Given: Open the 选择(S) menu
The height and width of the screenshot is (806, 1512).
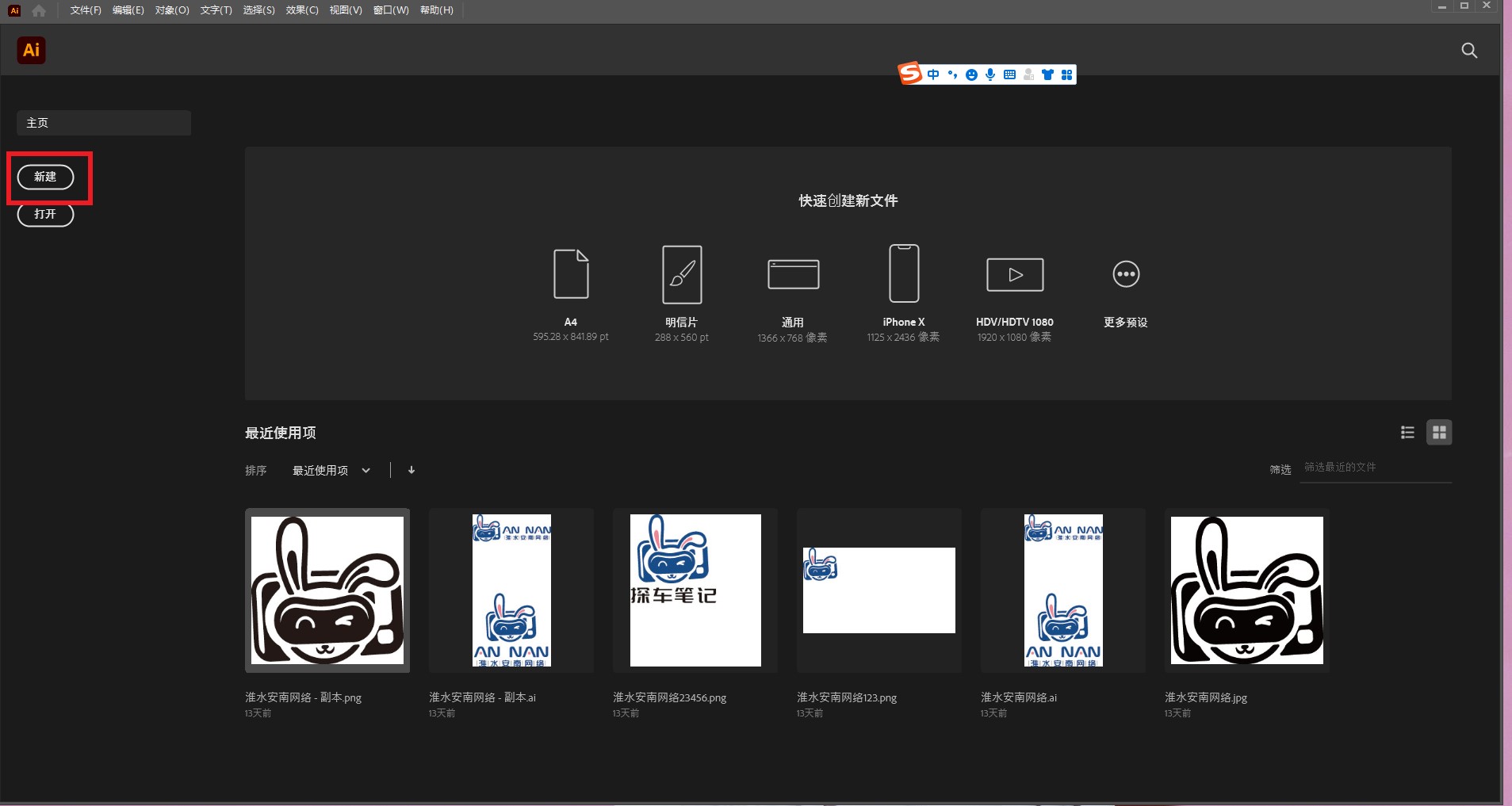Looking at the screenshot, I should click(259, 10).
